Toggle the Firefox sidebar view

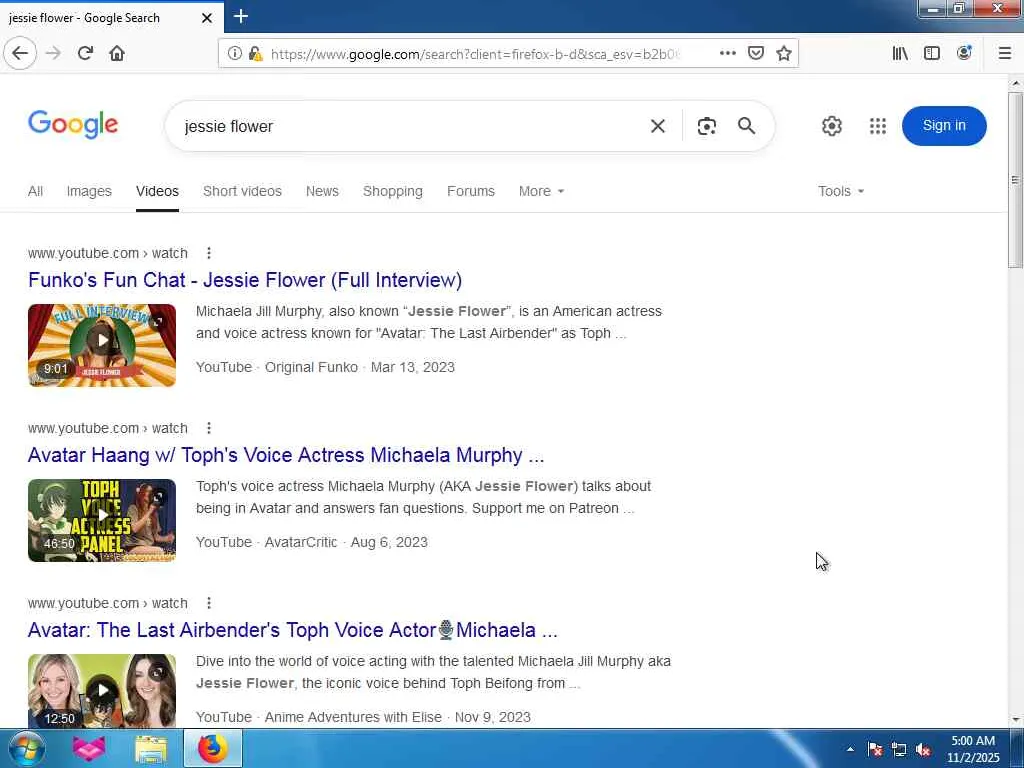[932, 53]
